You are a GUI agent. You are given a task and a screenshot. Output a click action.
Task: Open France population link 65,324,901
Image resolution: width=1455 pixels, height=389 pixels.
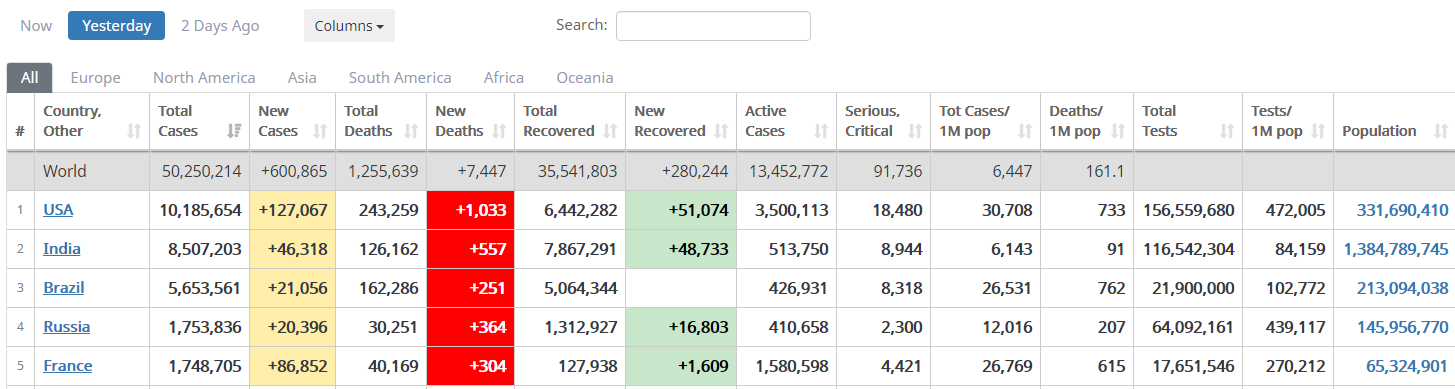tap(1408, 366)
